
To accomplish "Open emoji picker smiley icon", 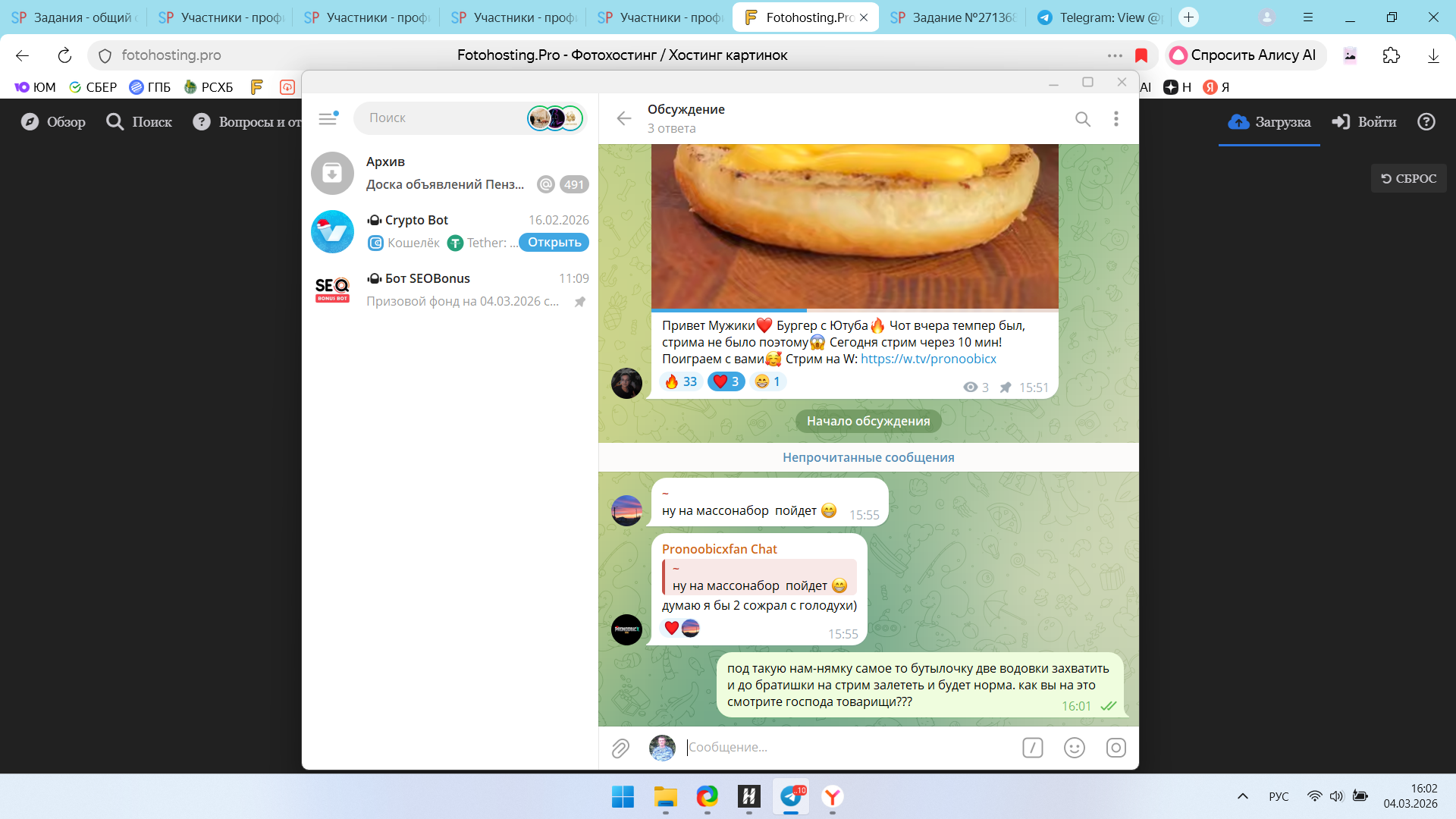I will pyautogui.click(x=1074, y=748).
